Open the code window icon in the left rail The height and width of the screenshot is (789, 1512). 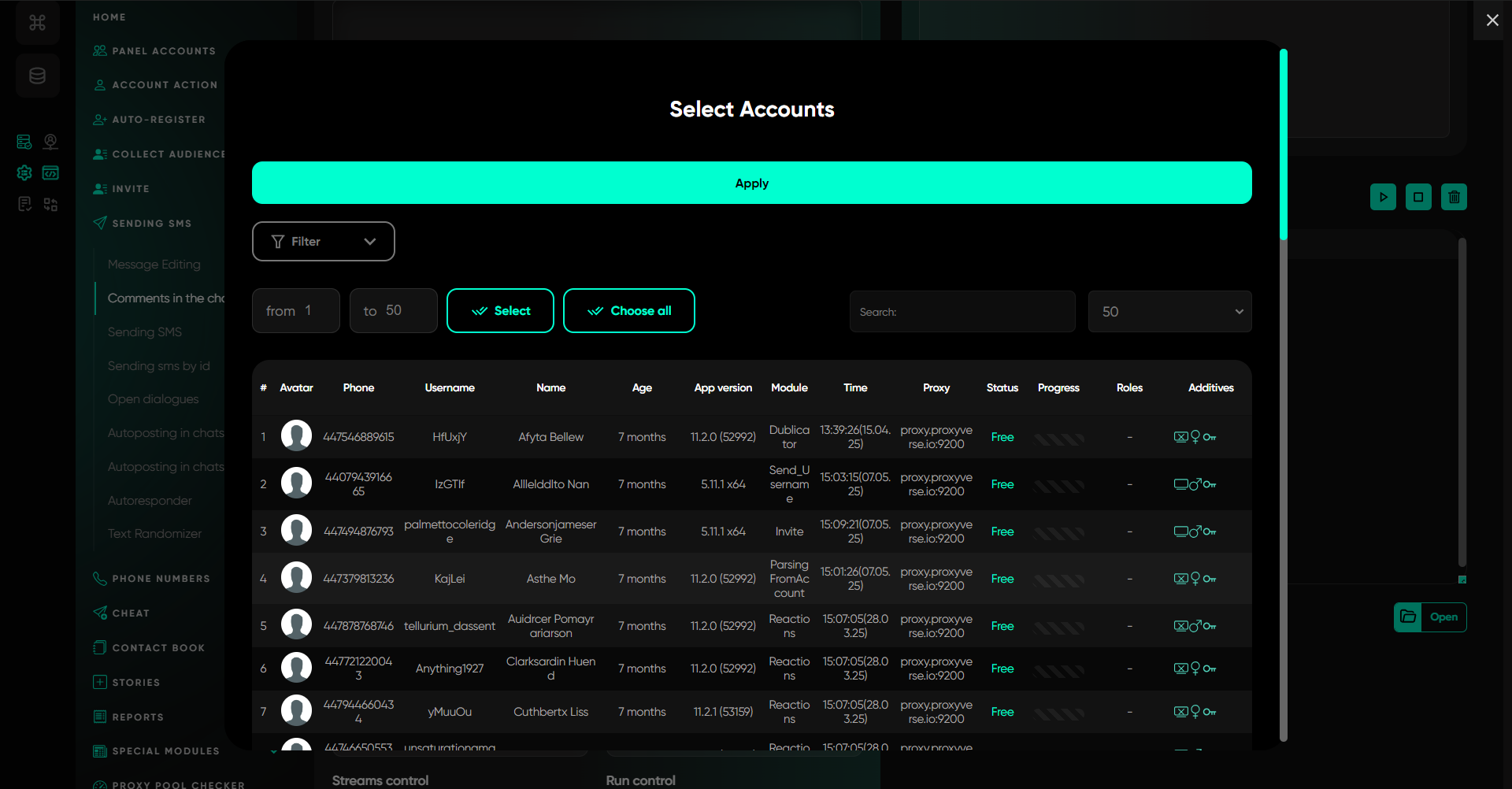tap(50, 172)
